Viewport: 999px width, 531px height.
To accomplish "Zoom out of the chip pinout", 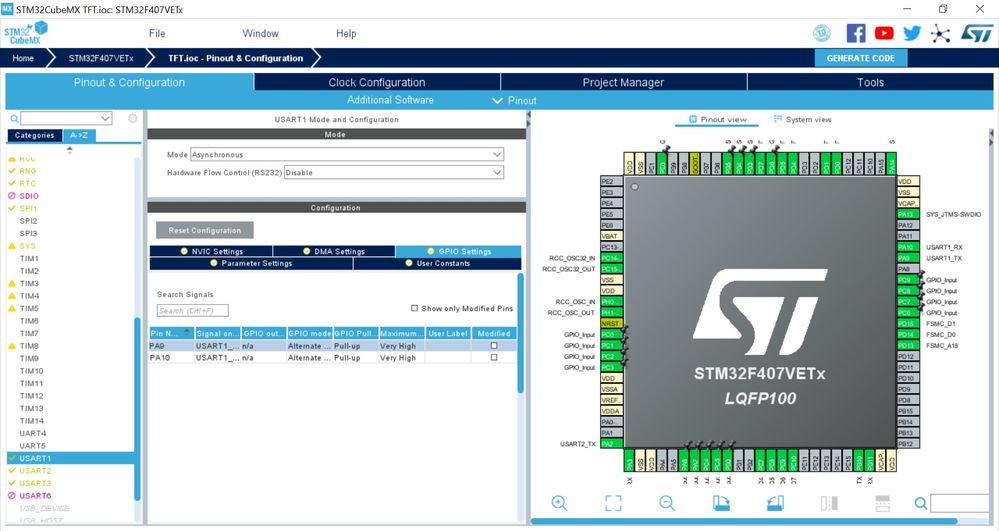I will [x=667, y=503].
